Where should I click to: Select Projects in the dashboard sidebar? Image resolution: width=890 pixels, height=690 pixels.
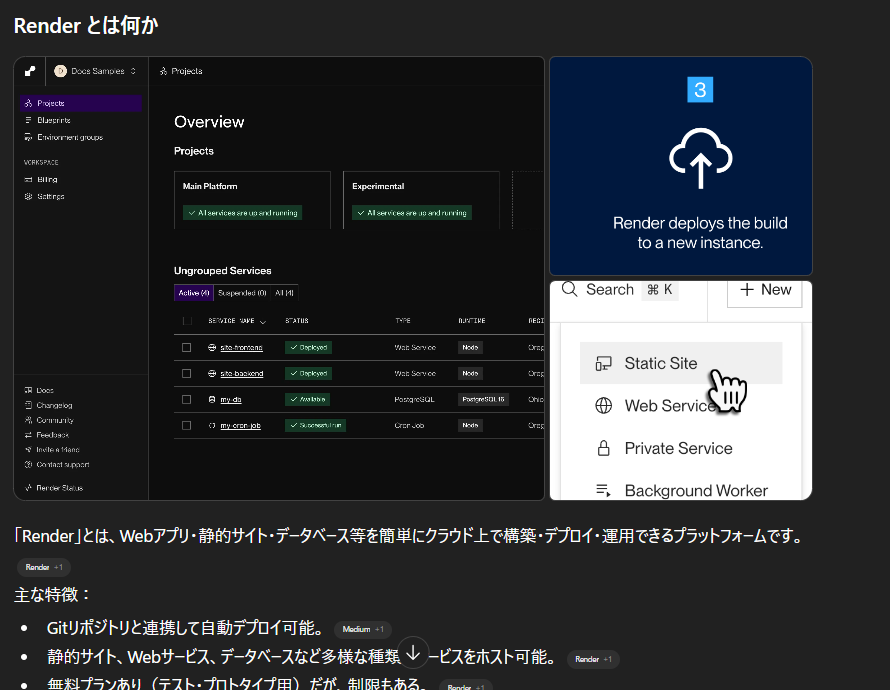(81, 103)
